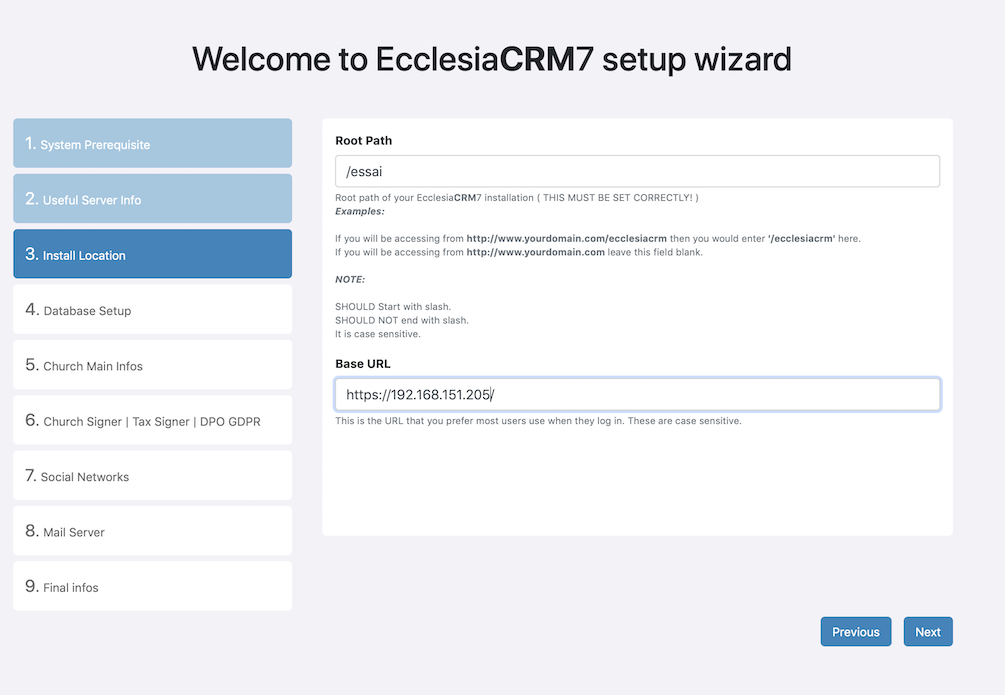Click the bold http://www.yourdomain.com example text
This screenshot has height=695, width=1005.
point(535,252)
